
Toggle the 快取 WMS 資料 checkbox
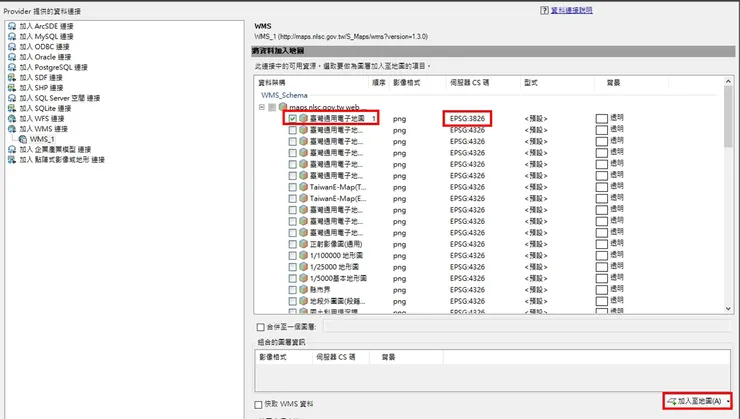pos(258,404)
